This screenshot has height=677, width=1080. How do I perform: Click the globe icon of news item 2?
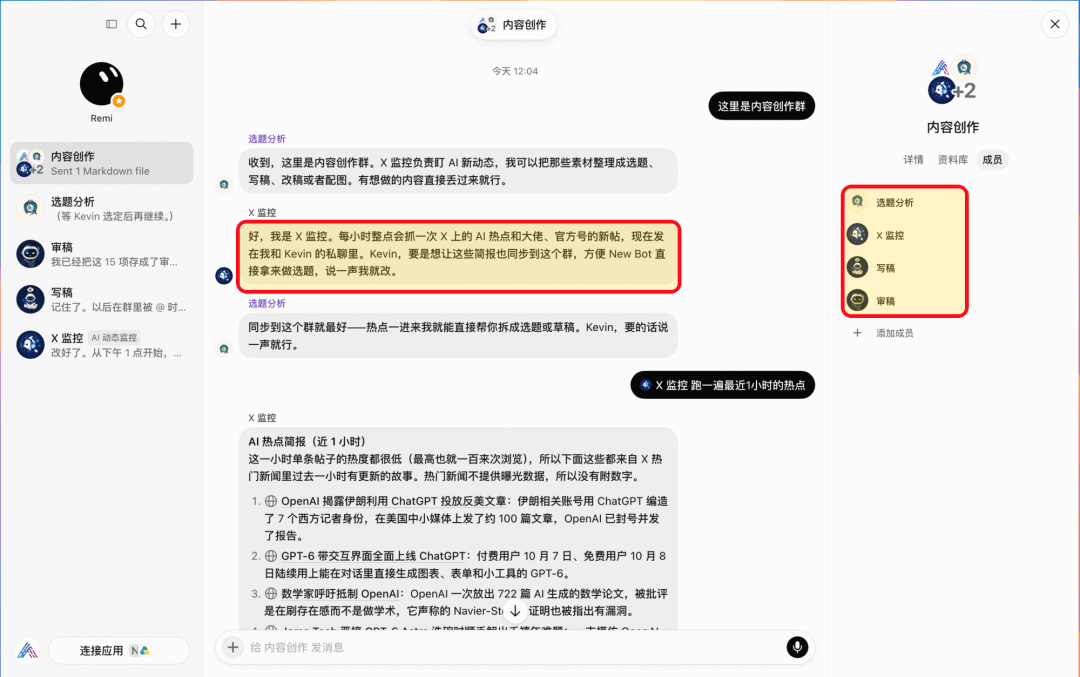[271, 556]
